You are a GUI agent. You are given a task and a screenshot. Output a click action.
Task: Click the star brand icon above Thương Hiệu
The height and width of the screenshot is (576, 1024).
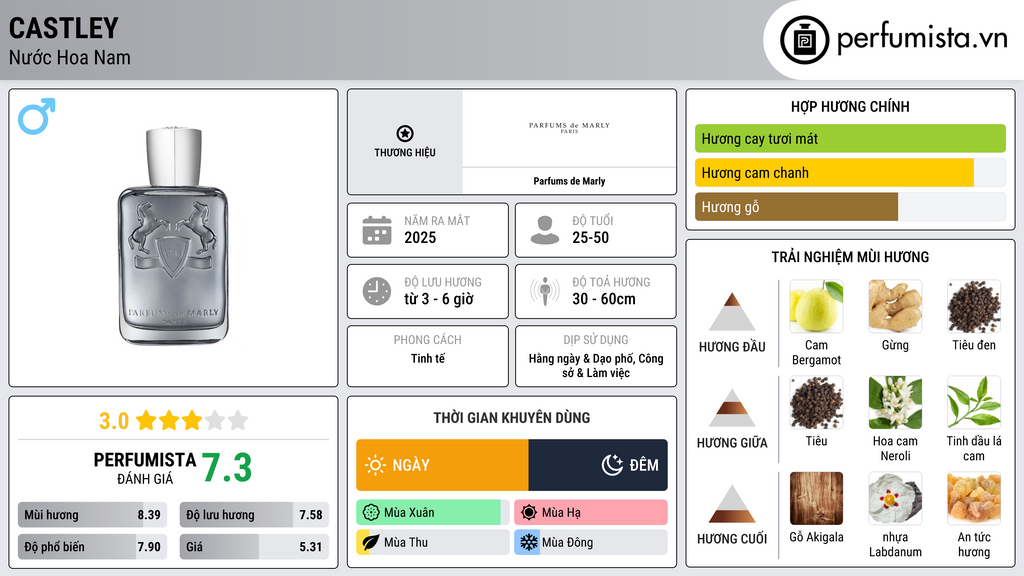tap(404, 134)
